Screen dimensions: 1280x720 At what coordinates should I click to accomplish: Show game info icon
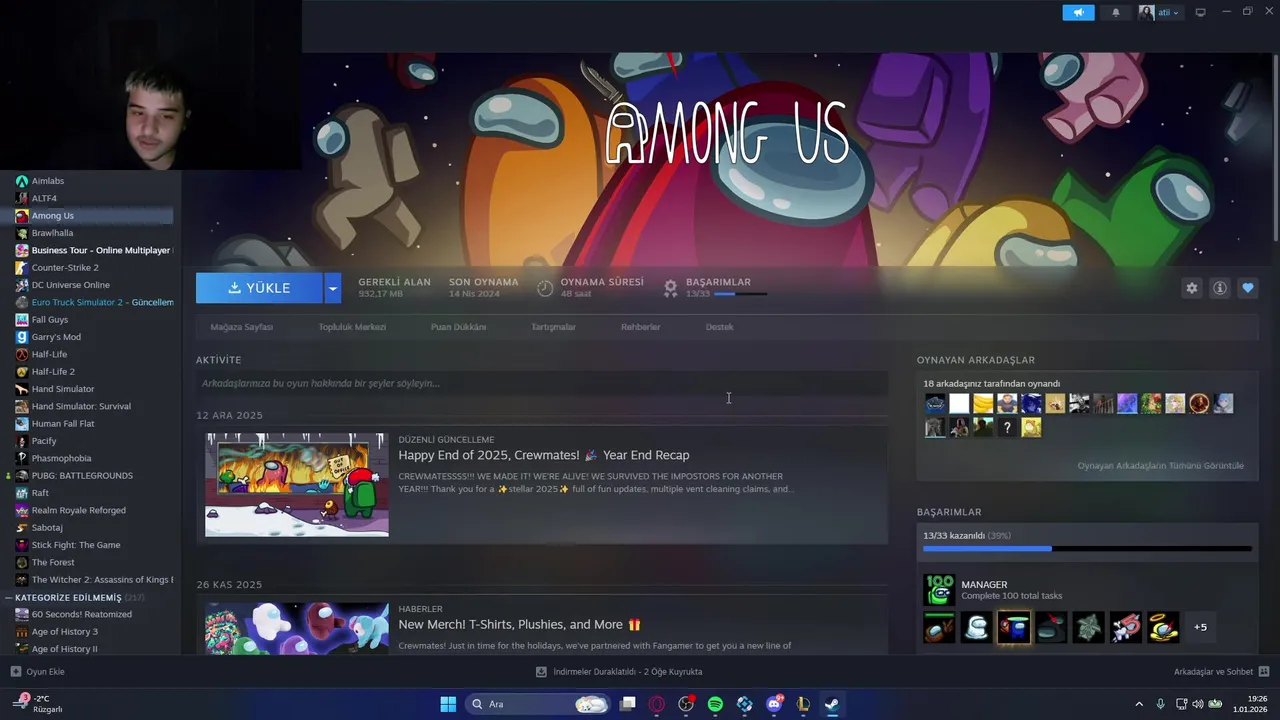point(1220,288)
